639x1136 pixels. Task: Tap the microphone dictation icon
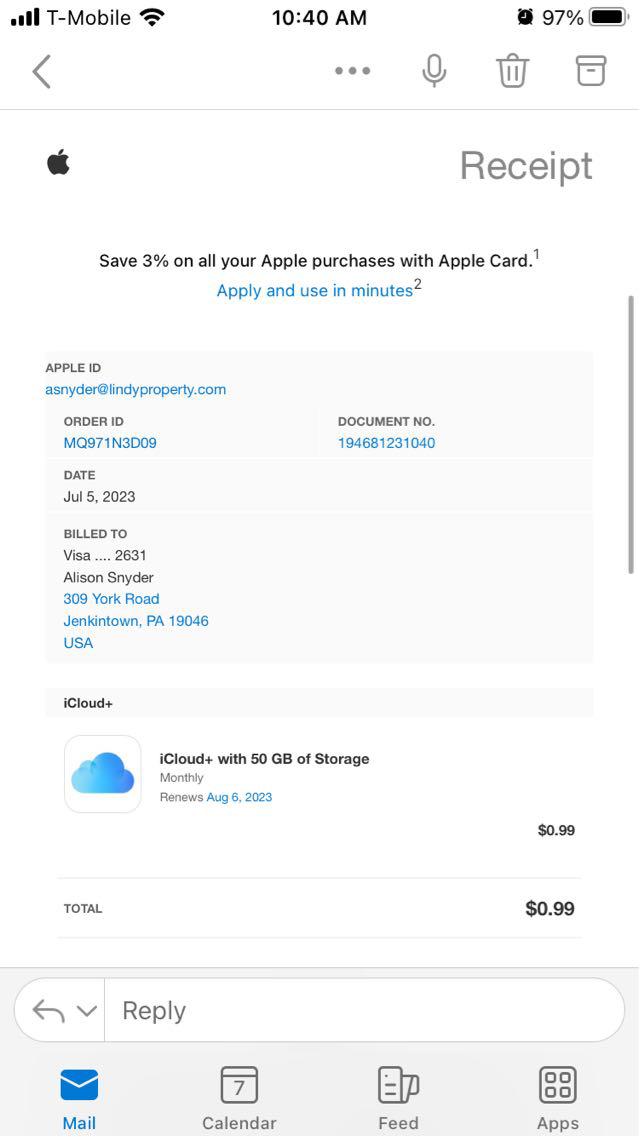[x=434, y=71]
